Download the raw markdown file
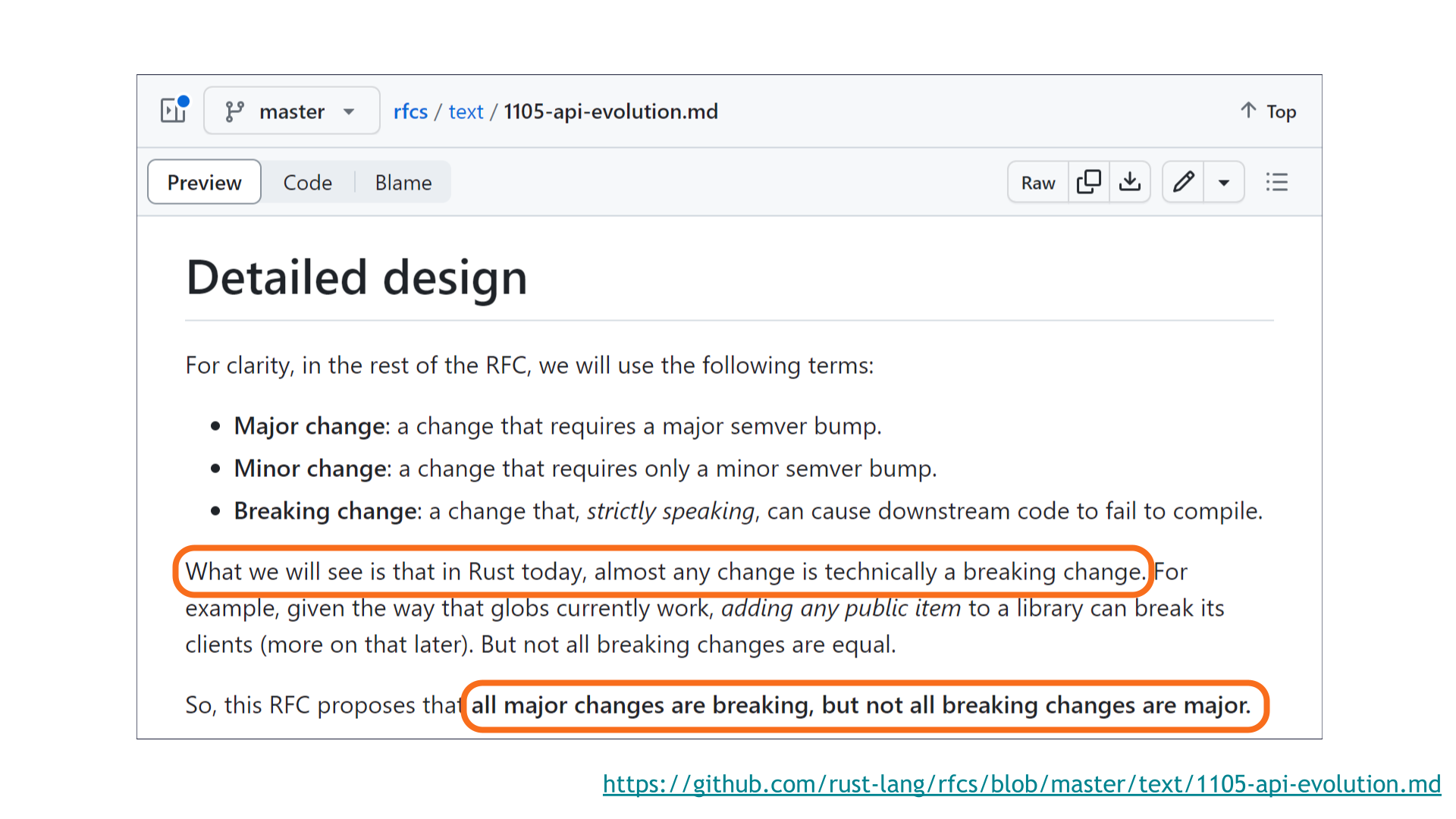This screenshot has height=819, width=1456. [x=1130, y=182]
